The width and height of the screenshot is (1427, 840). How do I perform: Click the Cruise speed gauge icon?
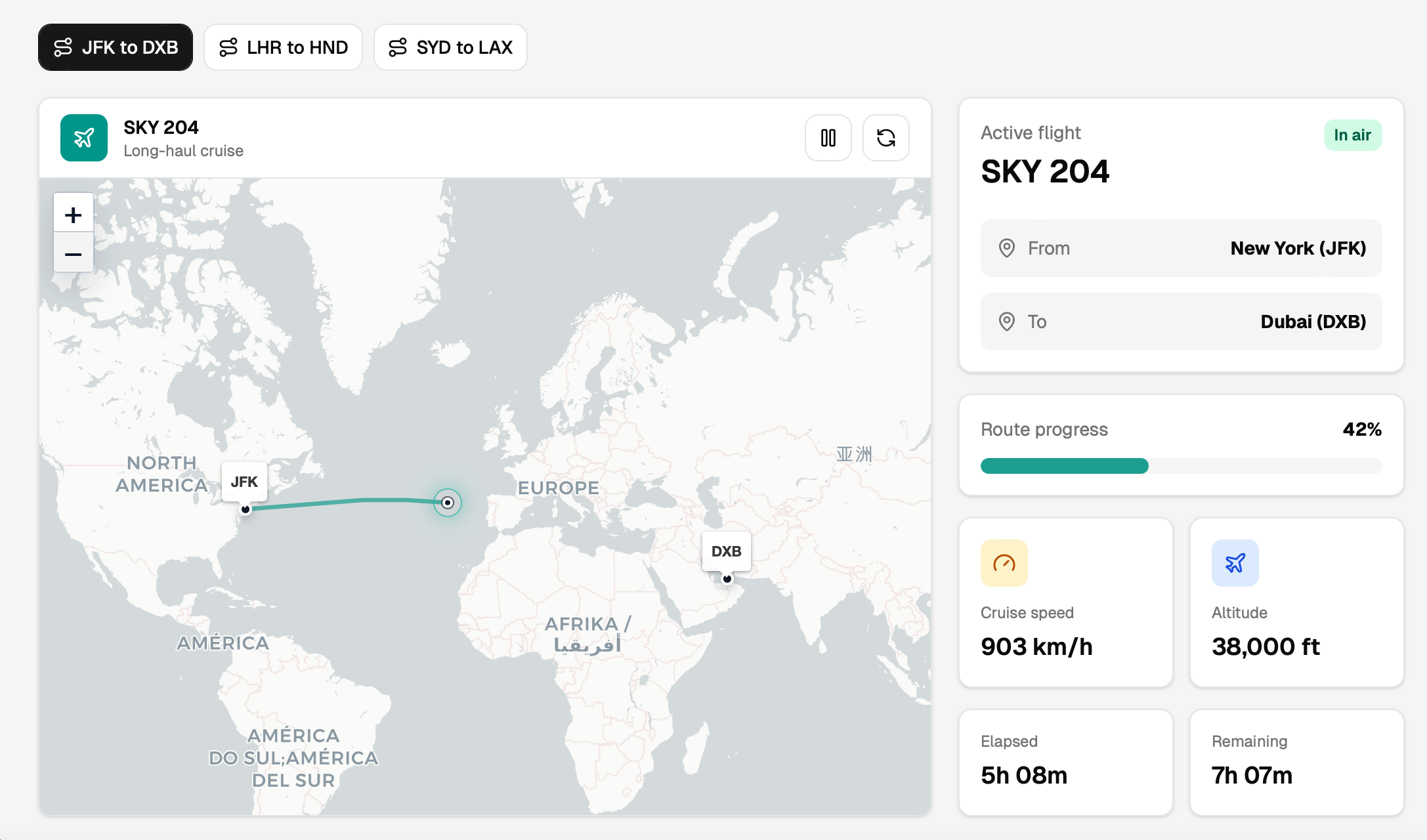tap(1004, 563)
